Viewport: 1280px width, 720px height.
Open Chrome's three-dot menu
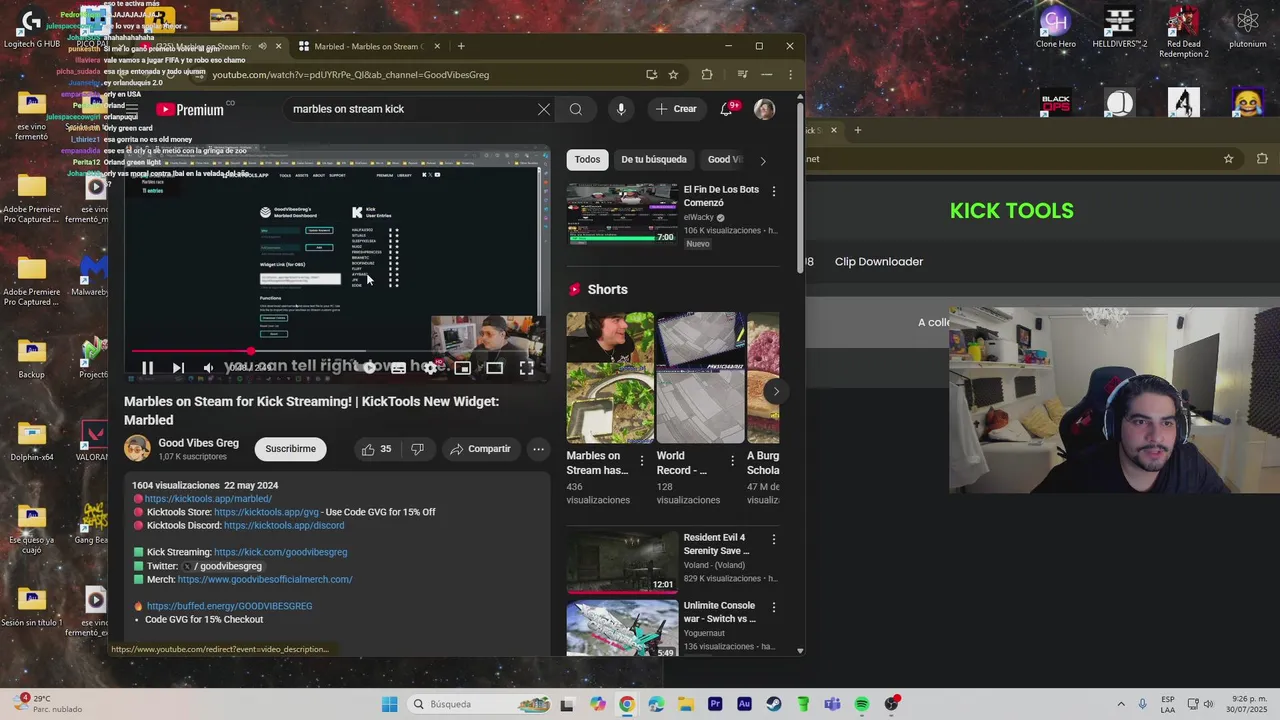(790, 75)
